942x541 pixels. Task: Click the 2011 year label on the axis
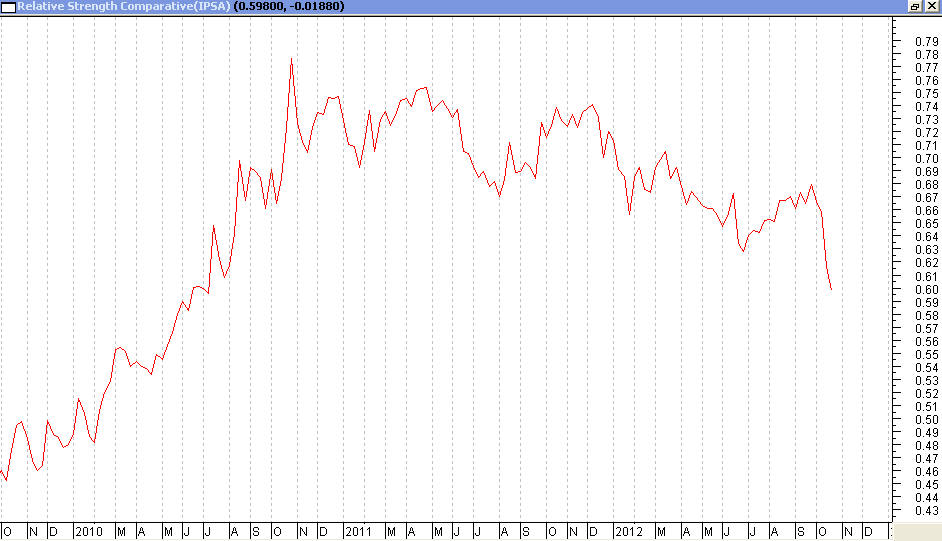click(x=359, y=531)
